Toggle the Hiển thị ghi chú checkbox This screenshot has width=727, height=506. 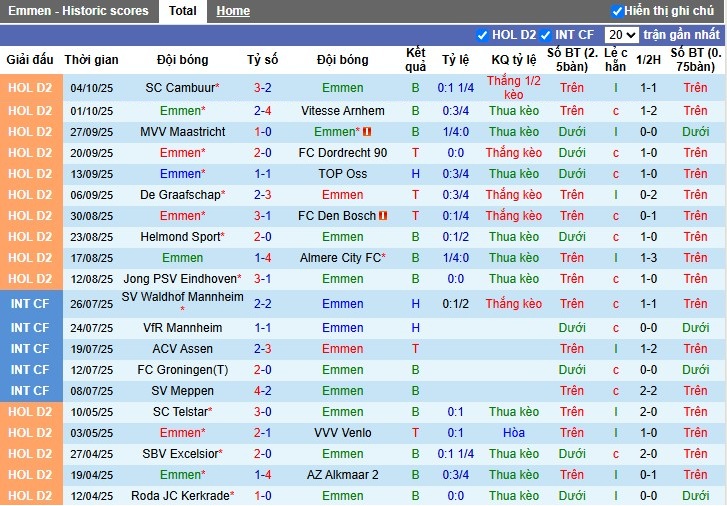(x=617, y=11)
